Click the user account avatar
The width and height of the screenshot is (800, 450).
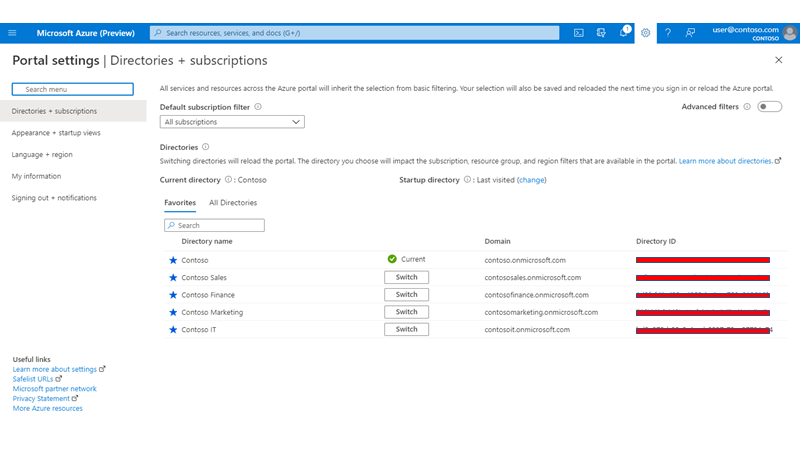tap(790, 32)
